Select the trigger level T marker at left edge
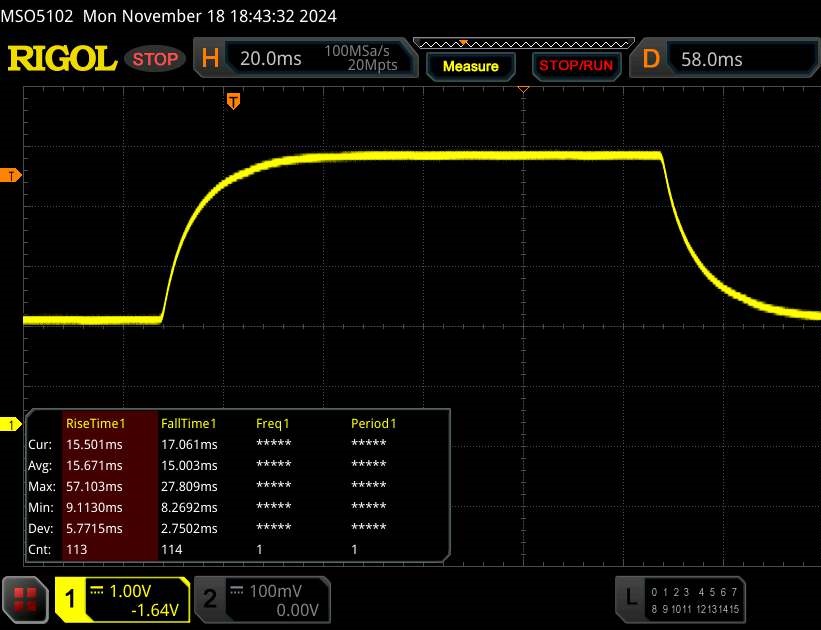The image size is (821, 630). (10, 175)
